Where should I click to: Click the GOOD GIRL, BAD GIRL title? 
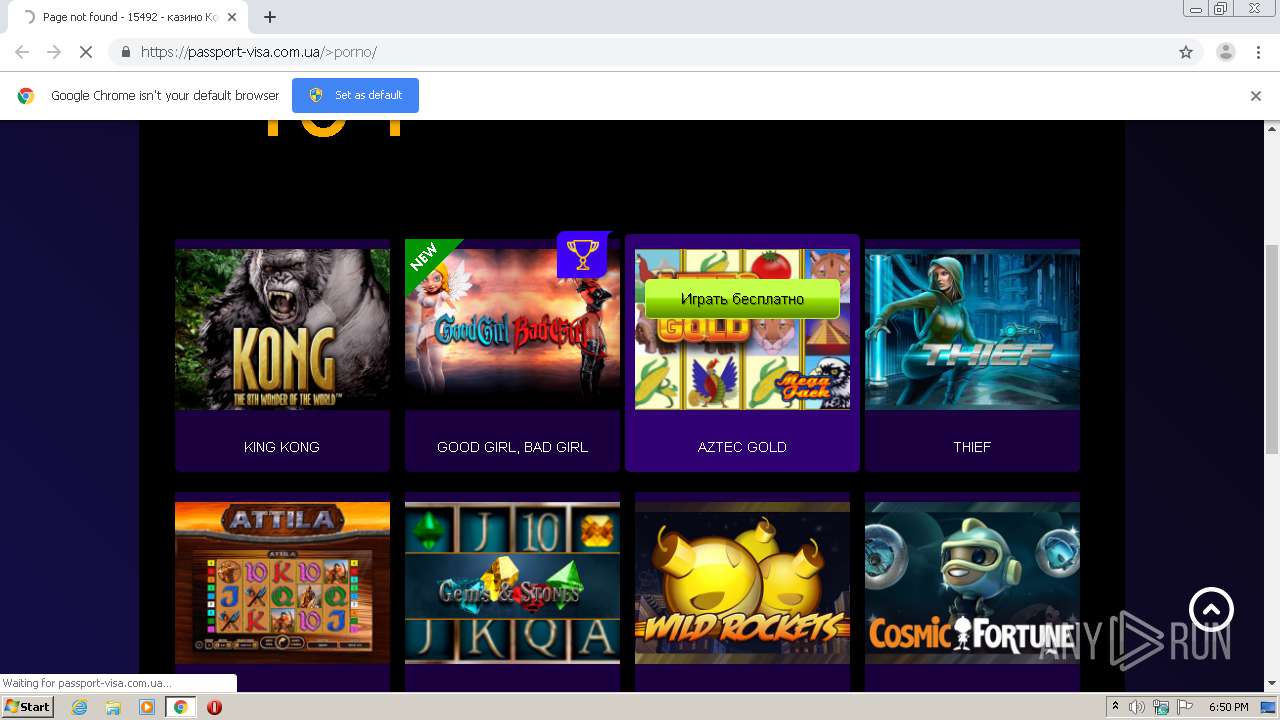pos(512,447)
